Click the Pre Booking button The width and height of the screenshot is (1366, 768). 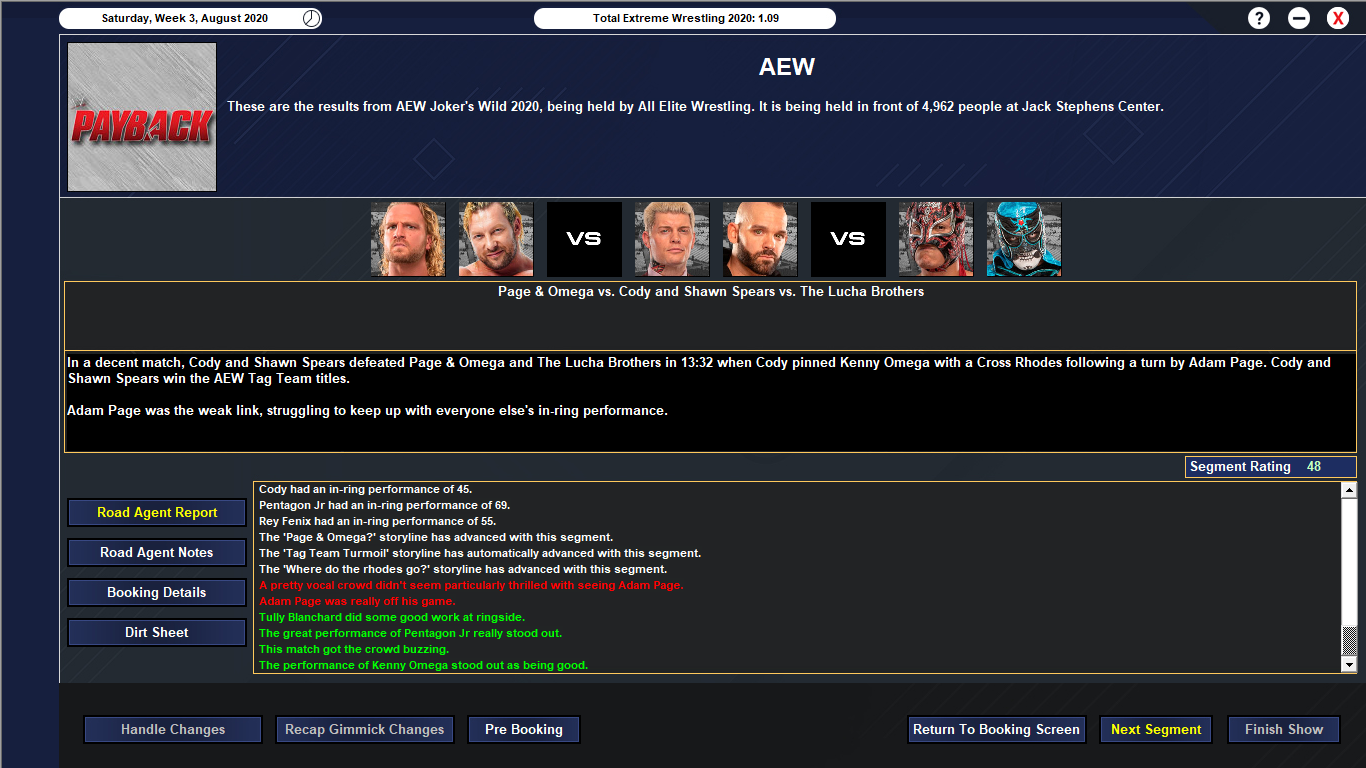click(x=524, y=729)
